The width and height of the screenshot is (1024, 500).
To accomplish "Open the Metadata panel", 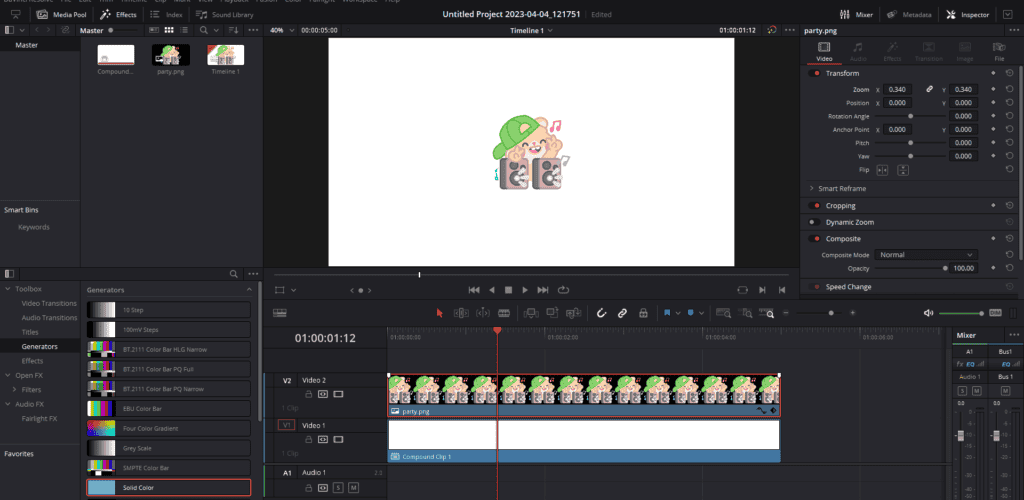I will click(x=909, y=14).
